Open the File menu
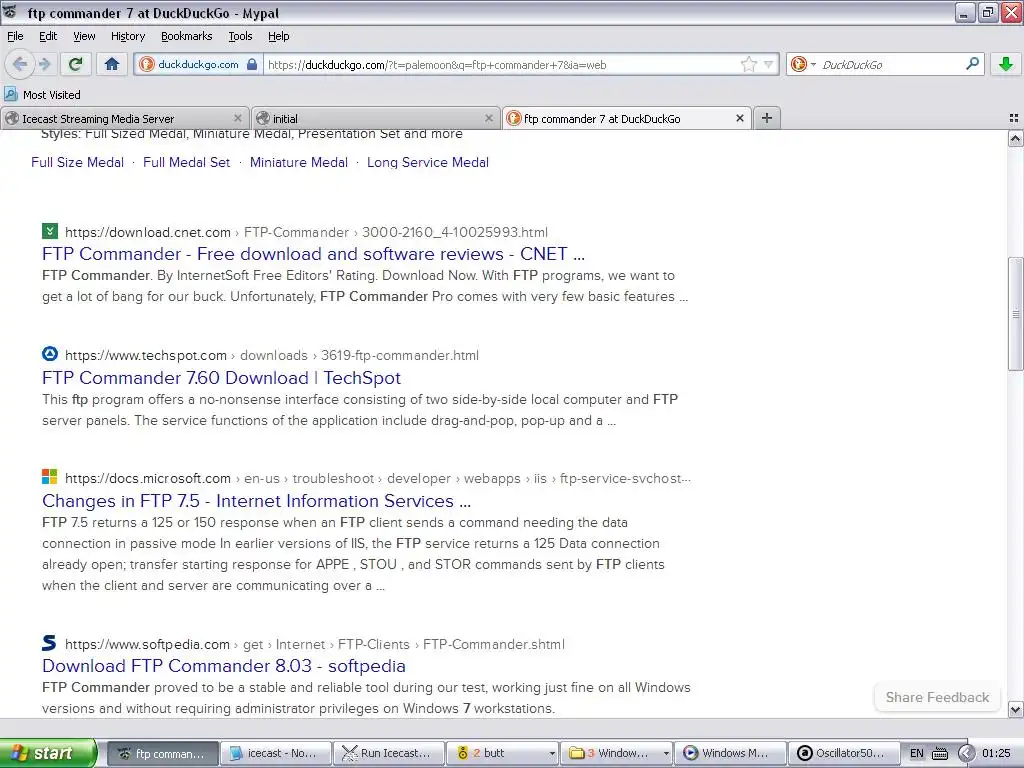 [x=15, y=36]
